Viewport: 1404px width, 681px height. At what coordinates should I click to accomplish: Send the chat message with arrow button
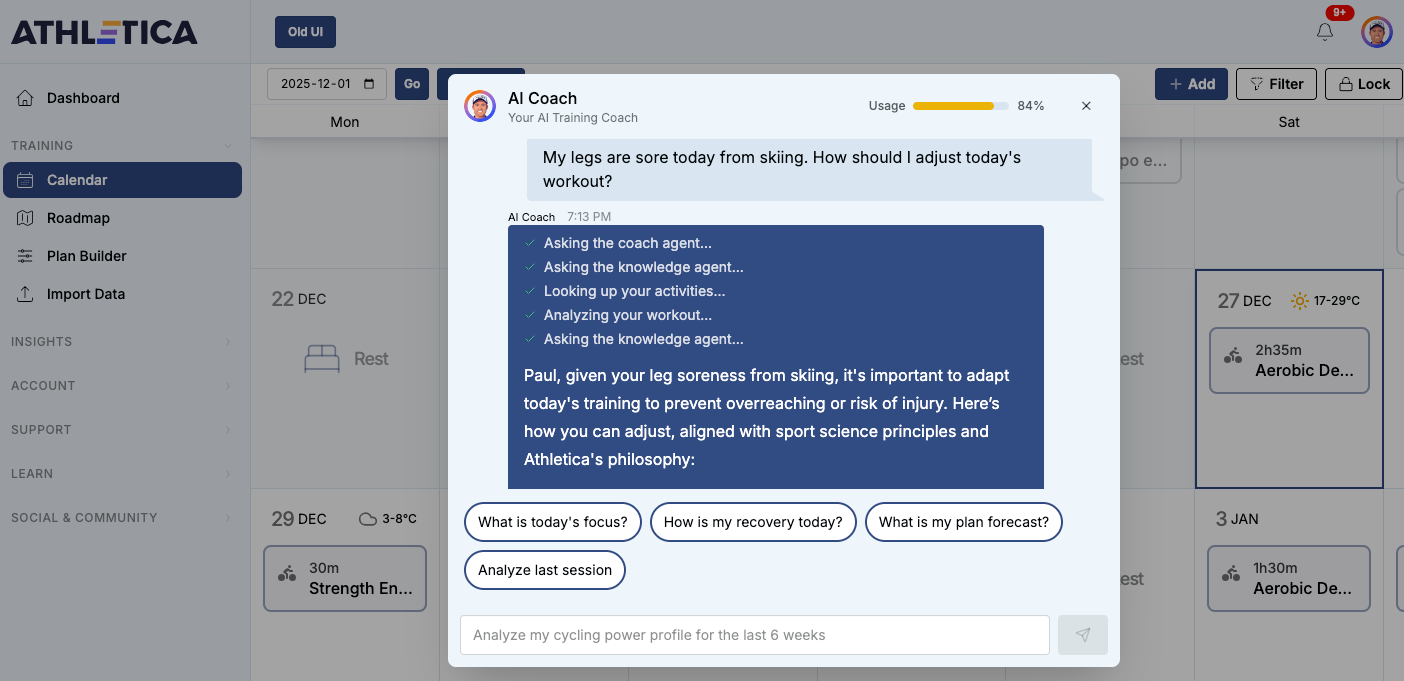1083,635
